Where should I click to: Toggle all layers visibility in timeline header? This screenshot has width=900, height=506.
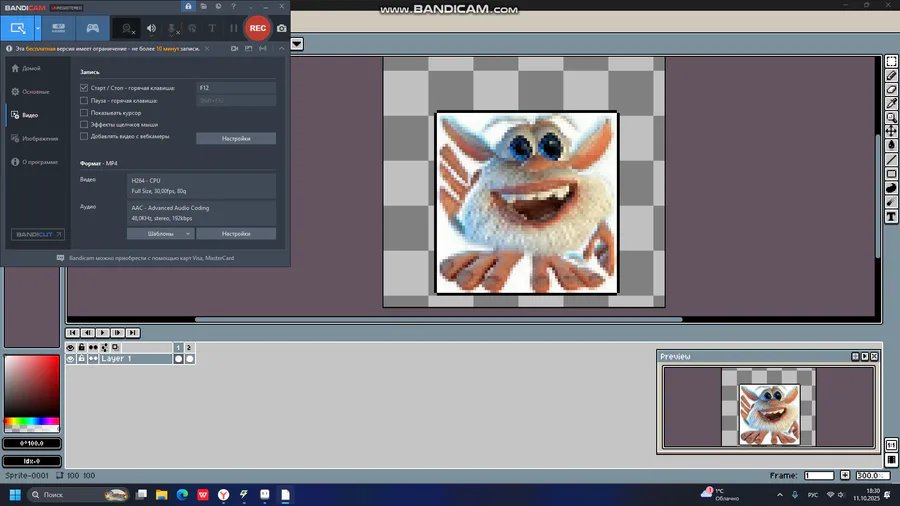coord(71,348)
